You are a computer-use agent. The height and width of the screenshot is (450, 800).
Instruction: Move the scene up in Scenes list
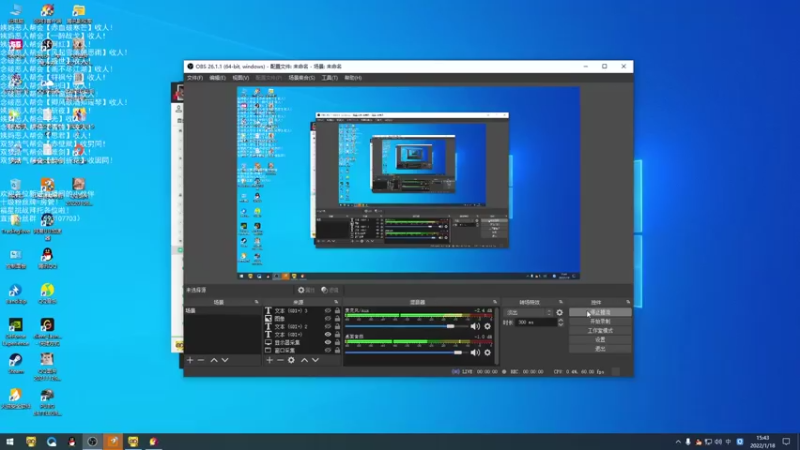click(x=214, y=360)
